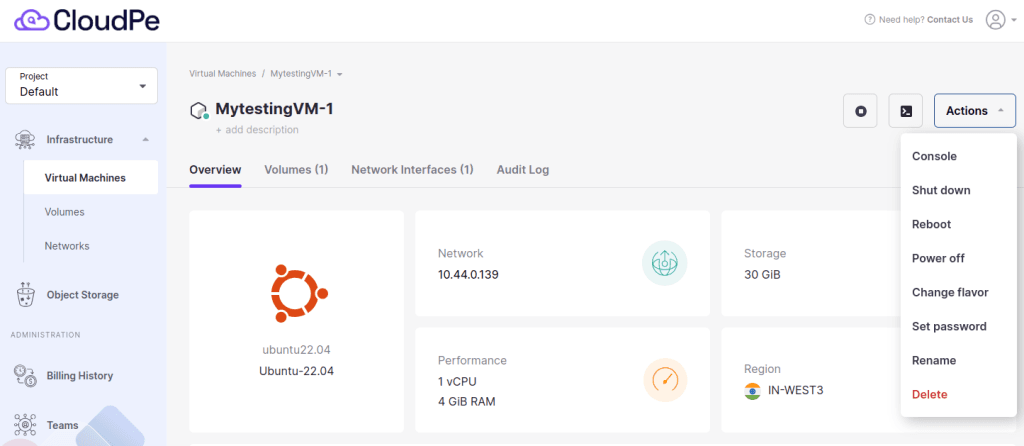Click the Performance gauge icon
Image resolution: width=1024 pixels, height=446 pixels.
665,379
